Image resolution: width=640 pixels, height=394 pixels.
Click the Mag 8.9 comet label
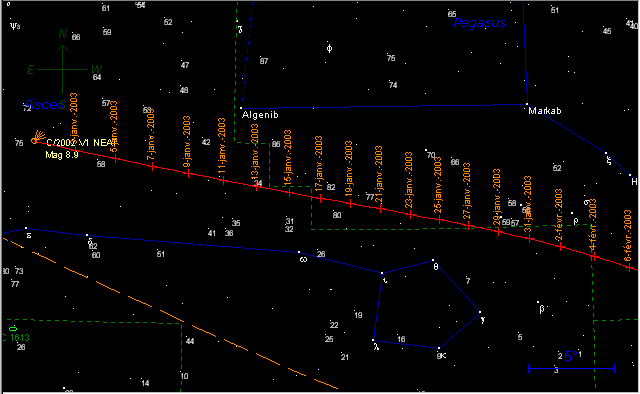click(x=62, y=155)
